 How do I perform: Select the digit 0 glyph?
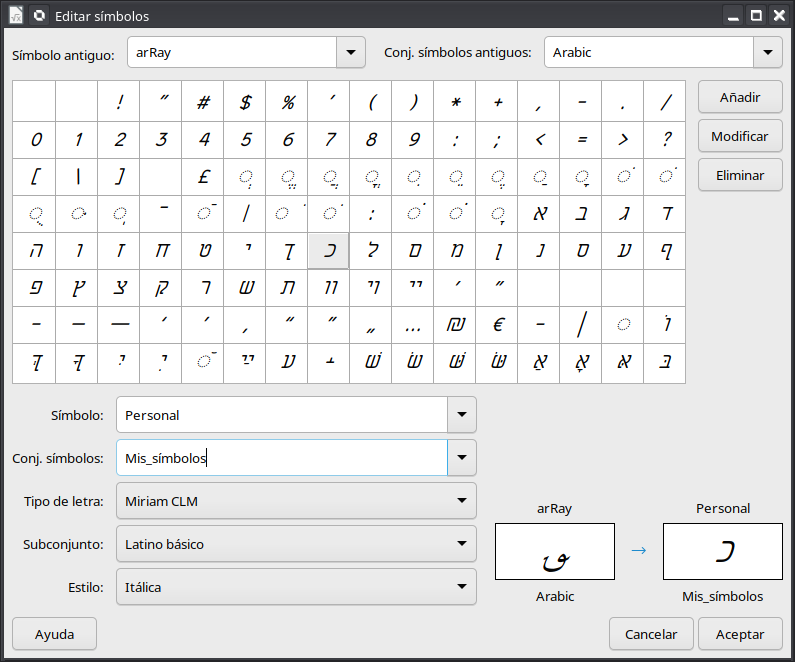click(x=34, y=139)
